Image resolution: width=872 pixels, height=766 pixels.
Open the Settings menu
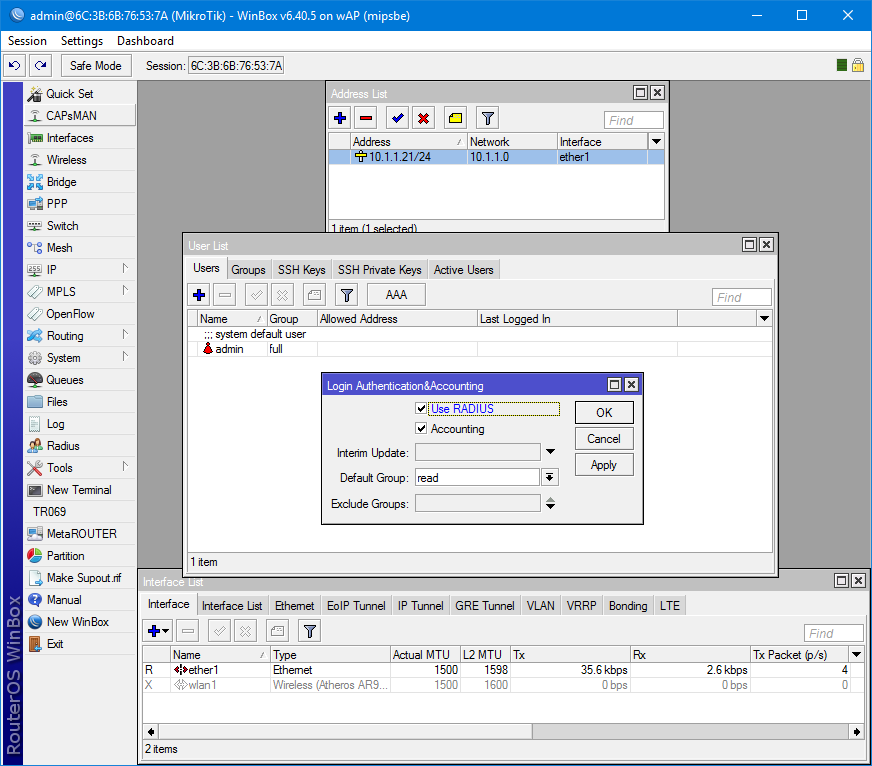coord(82,41)
